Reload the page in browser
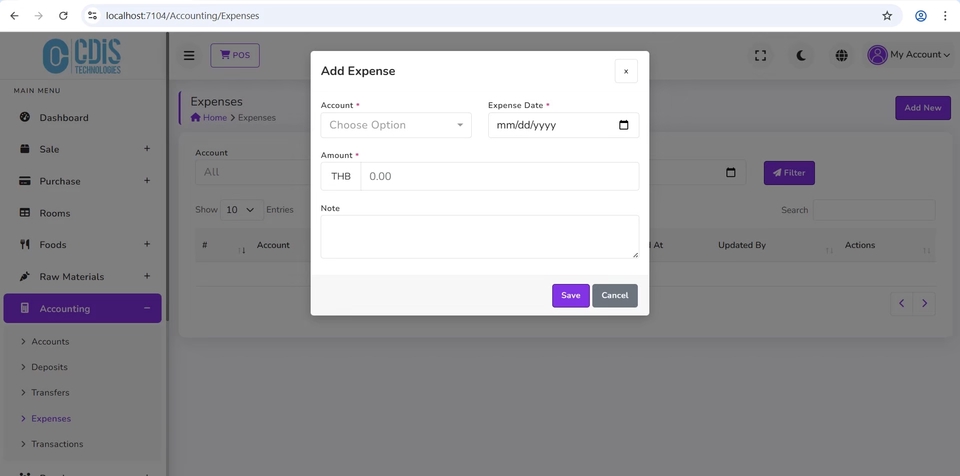This screenshot has height=476, width=960. tap(63, 16)
